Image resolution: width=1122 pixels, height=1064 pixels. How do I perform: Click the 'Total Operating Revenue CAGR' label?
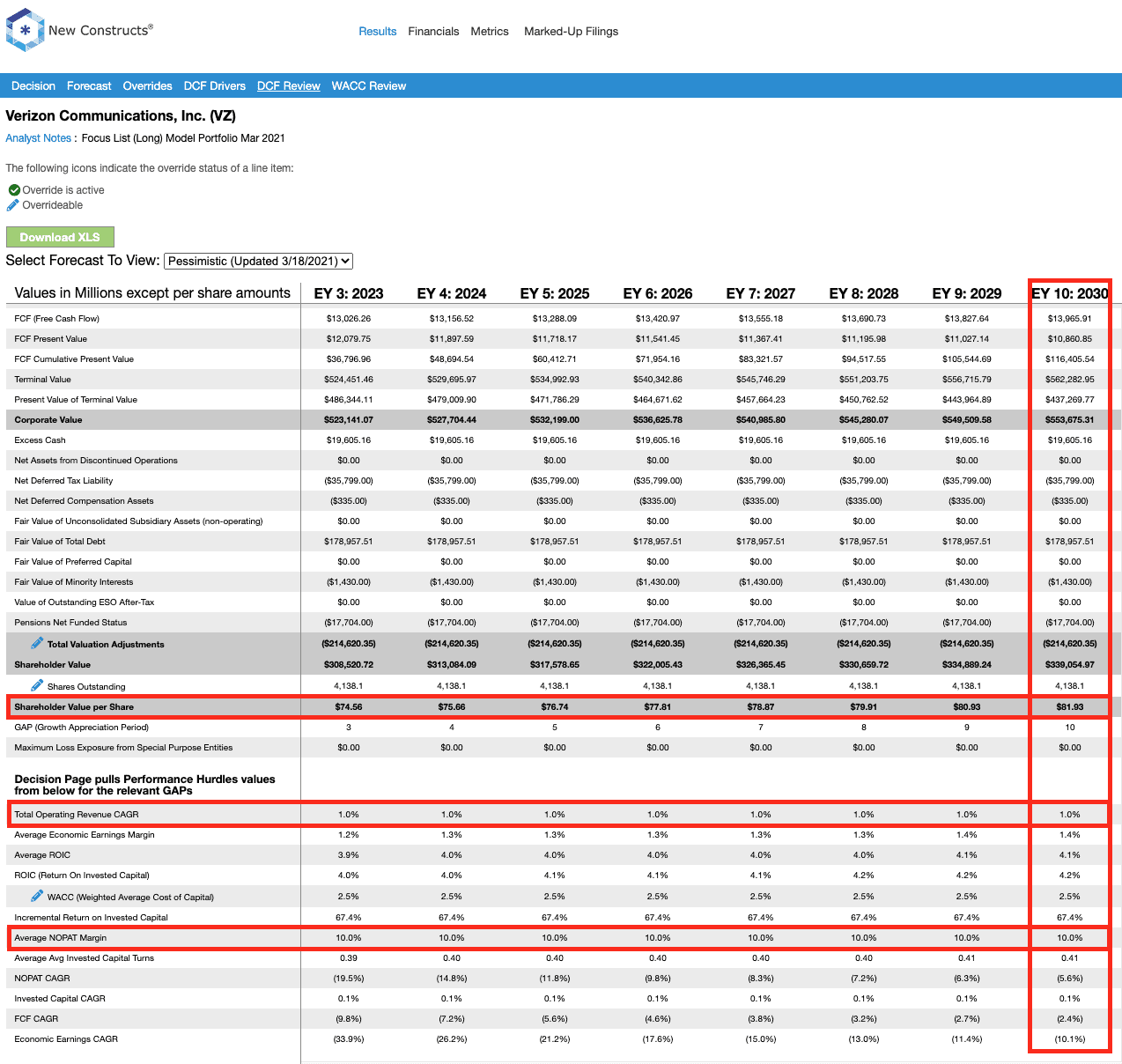[77, 815]
